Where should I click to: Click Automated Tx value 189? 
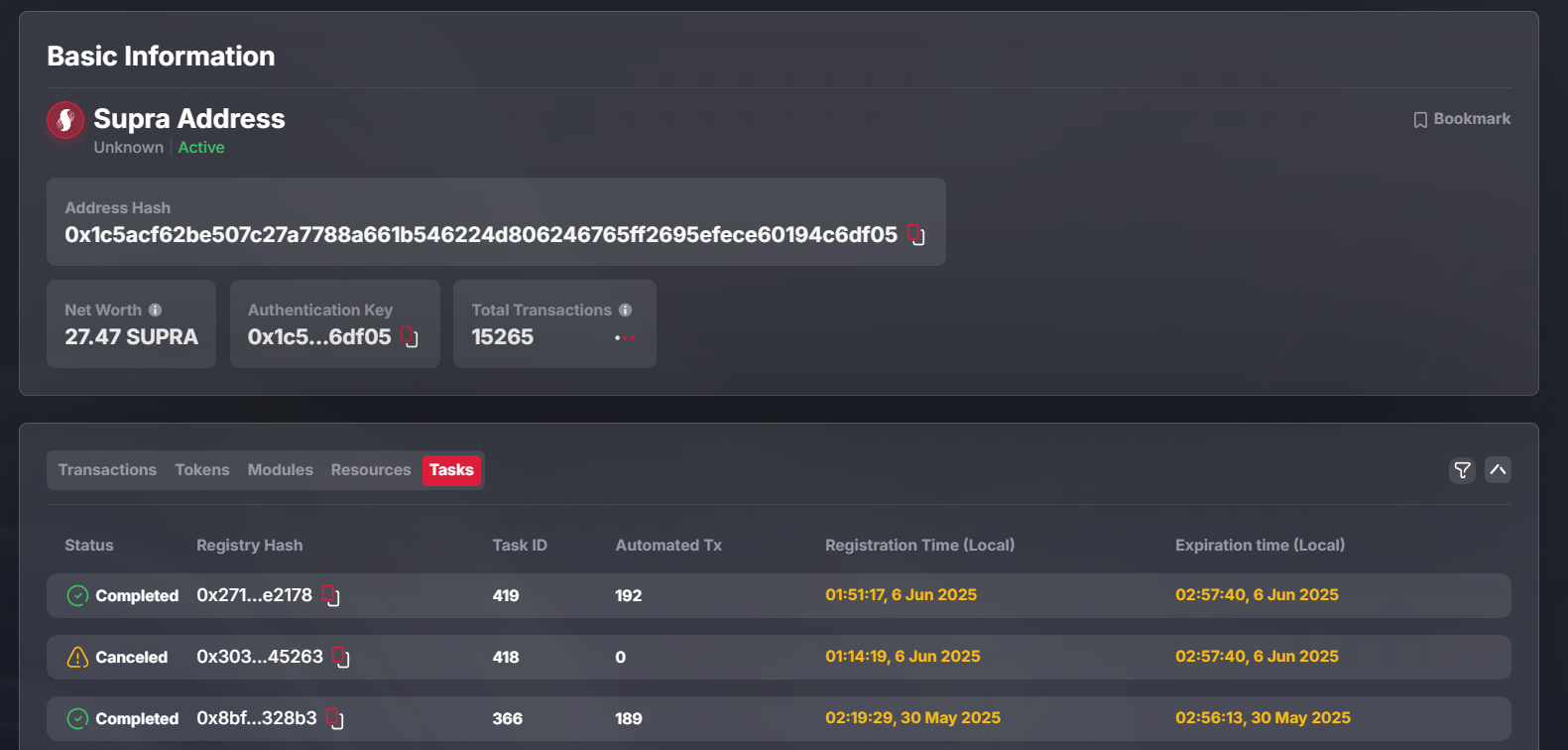(629, 719)
